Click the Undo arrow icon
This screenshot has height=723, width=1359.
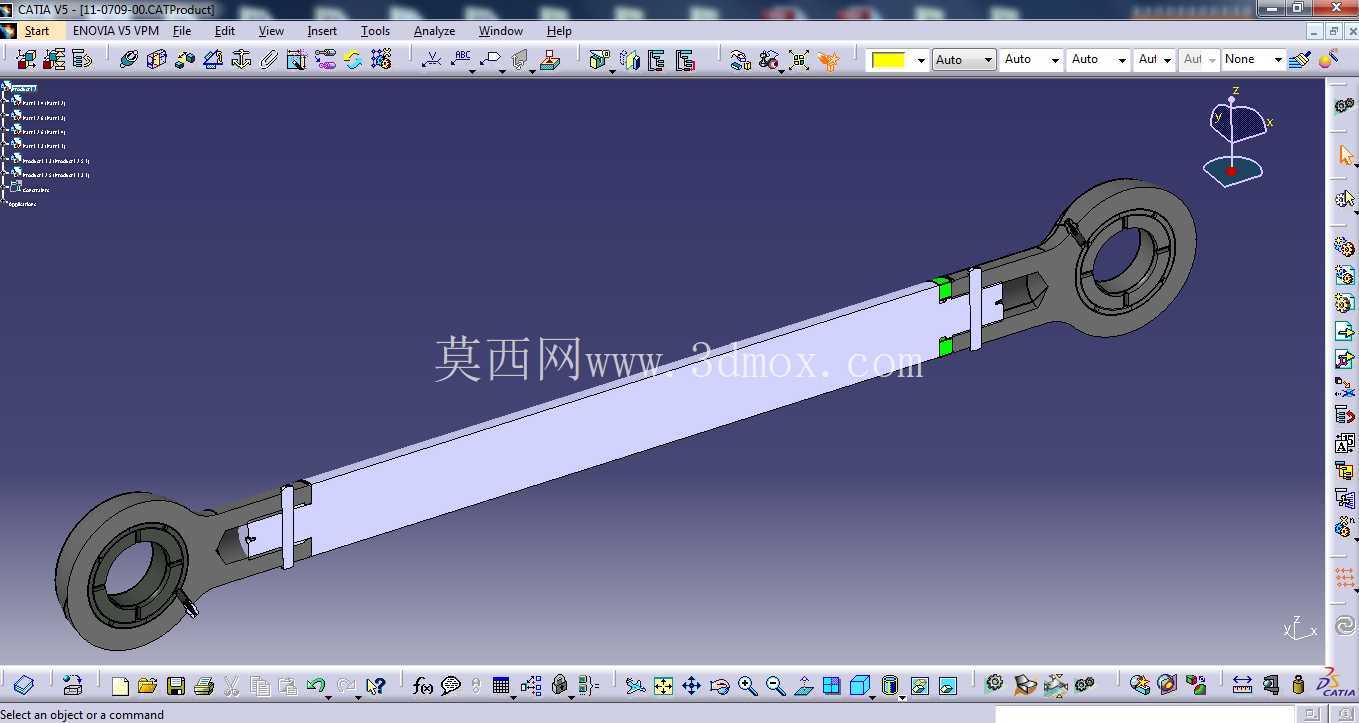[316, 686]
